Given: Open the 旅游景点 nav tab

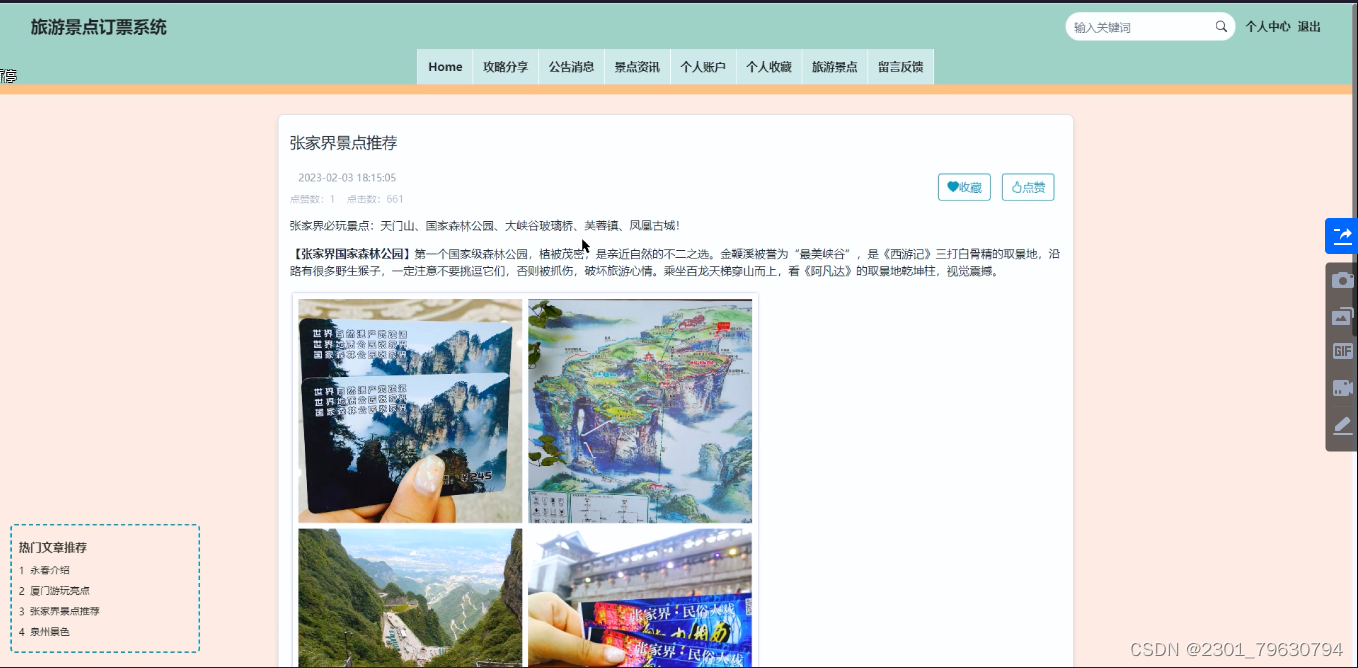Looking at the screenshot, I should tap(835, 67).
